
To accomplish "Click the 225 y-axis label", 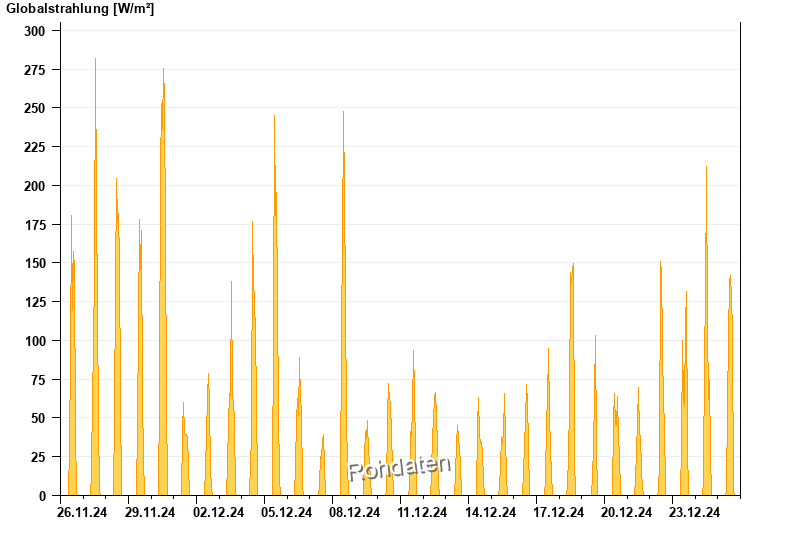I will click(x=35, y=147).
